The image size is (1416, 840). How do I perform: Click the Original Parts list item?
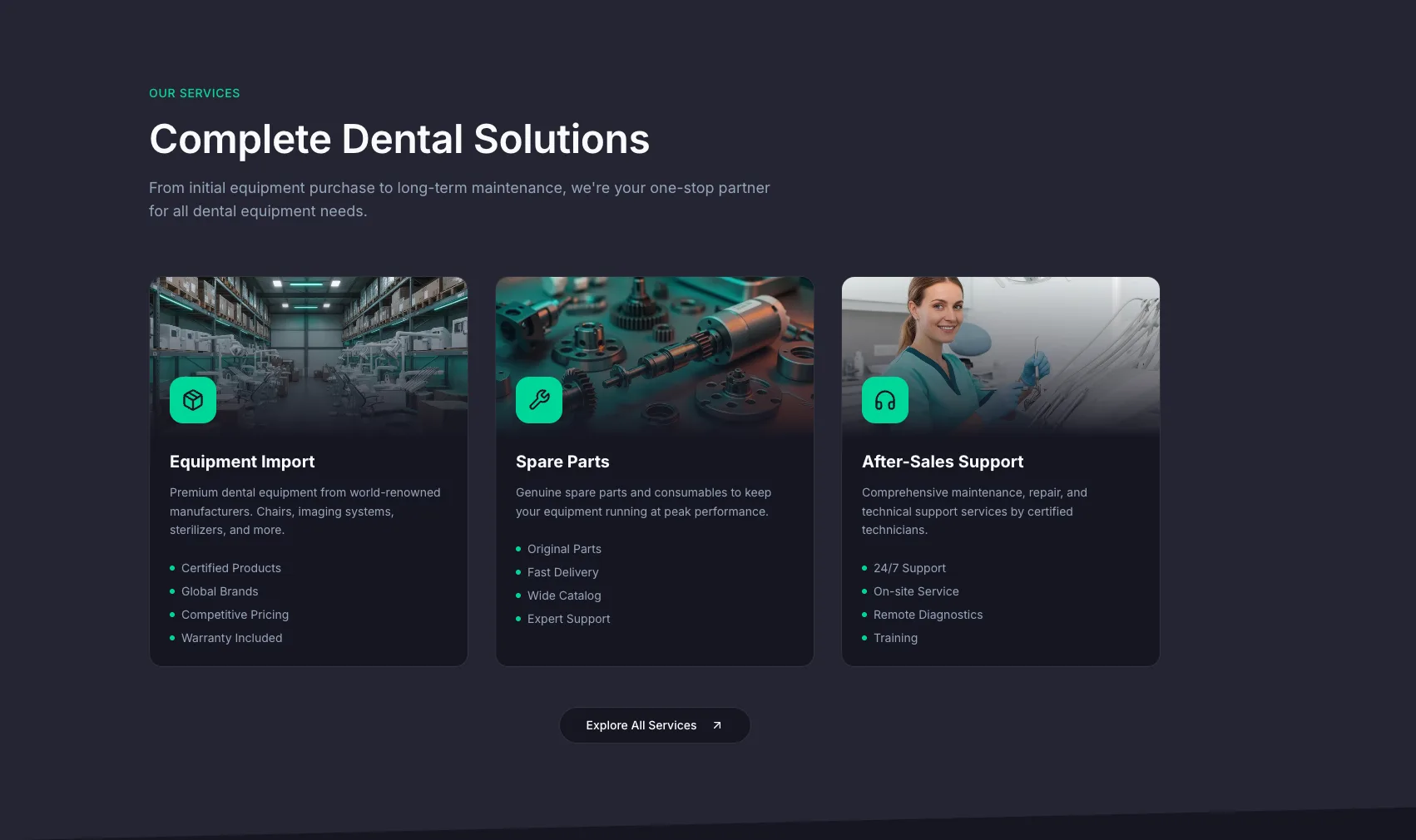point(558,549)
